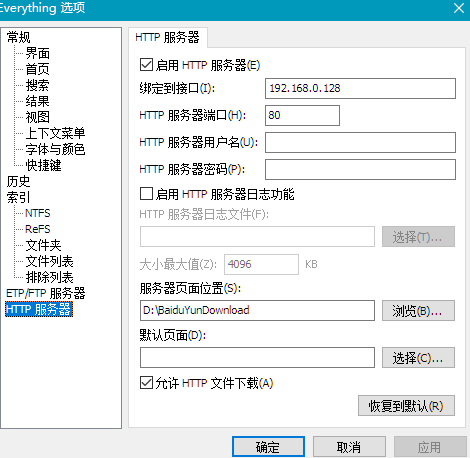The height and width of the screenshot is (458, 470).
Task: Select HTTP 服务器 in the options tree
Action: pos(39,309)
